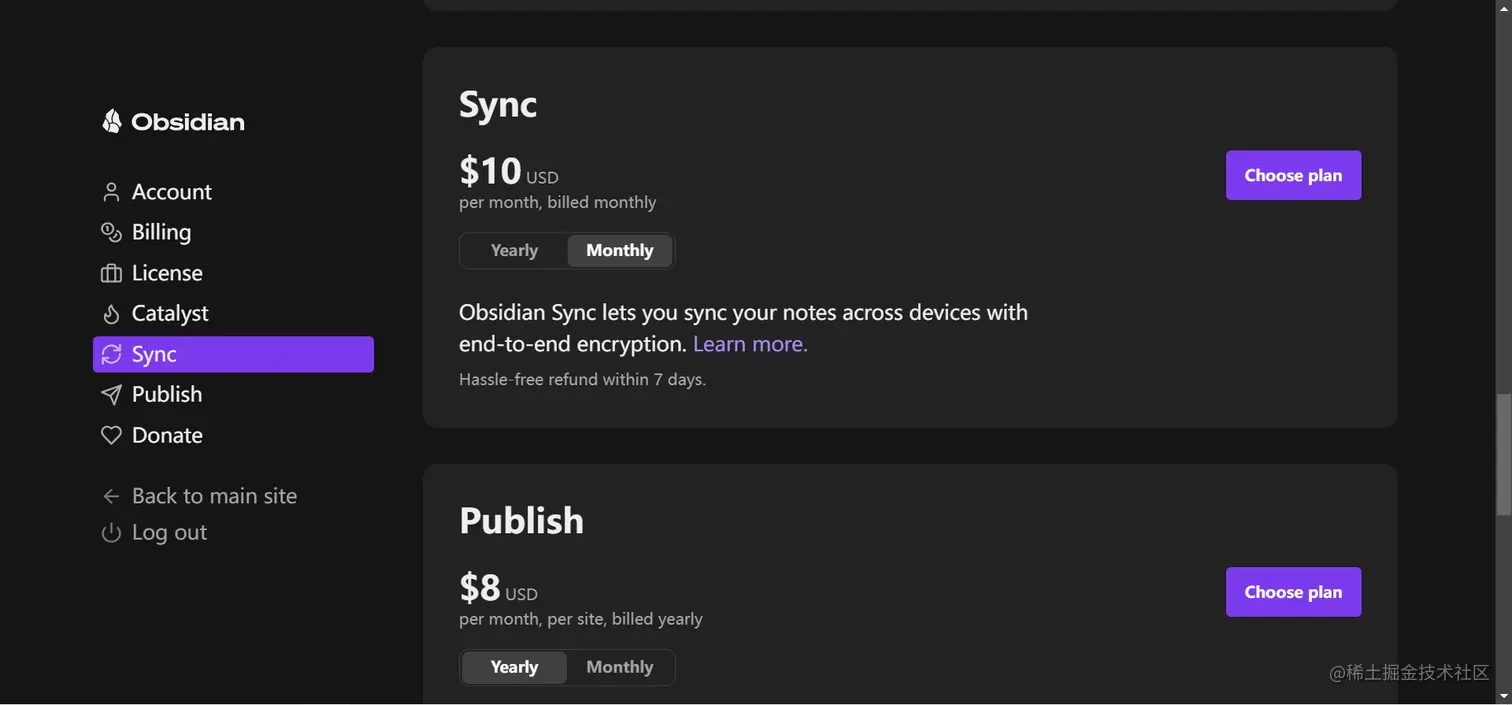Click the back arrow beside 'Back to main site'

[x=111, y=496]
